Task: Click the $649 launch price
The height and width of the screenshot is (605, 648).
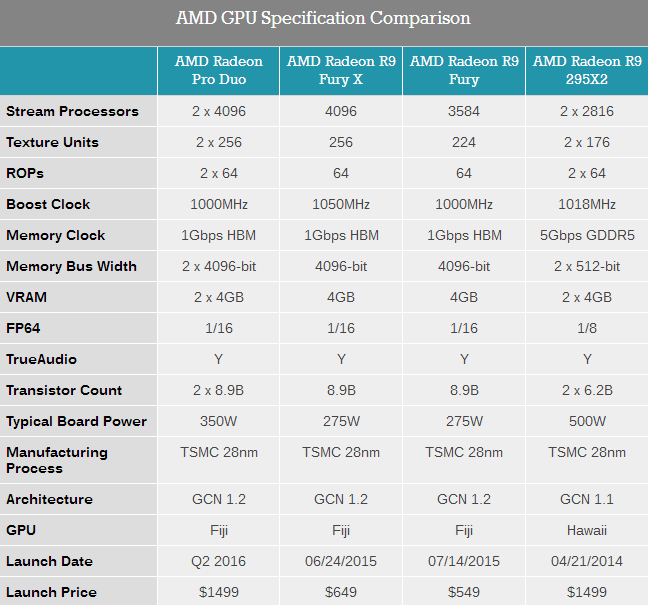Action: 341,592
